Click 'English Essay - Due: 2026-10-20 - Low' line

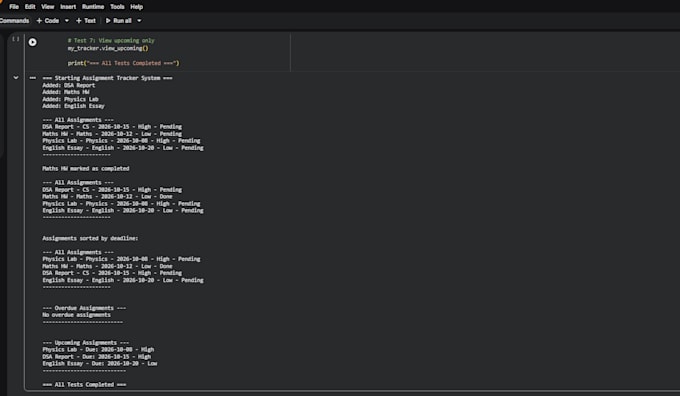99,363
